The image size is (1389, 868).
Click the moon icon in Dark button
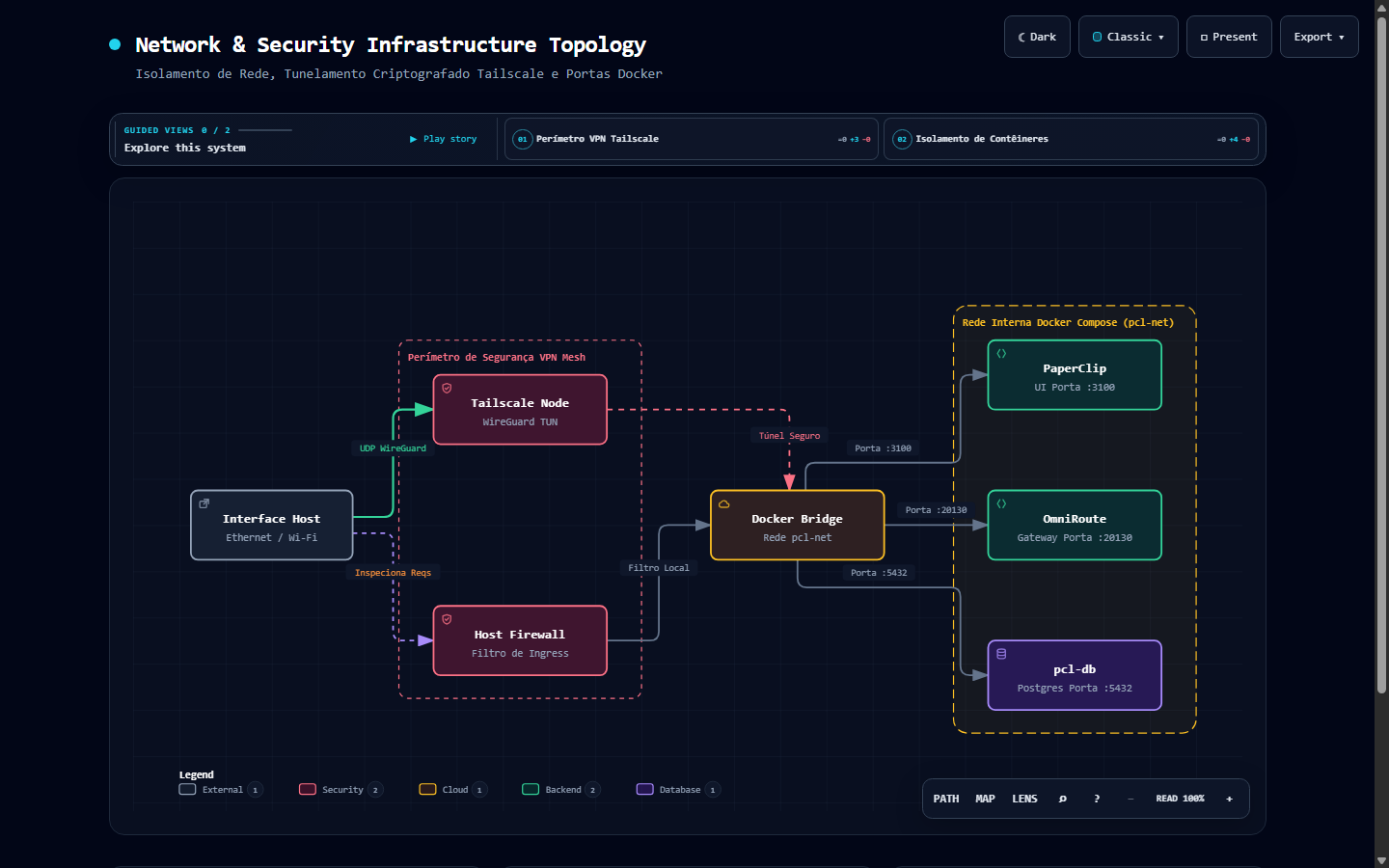click(1021, 38)
